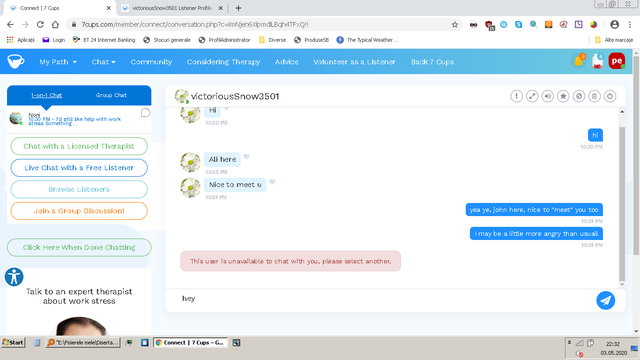Open the Advice menu item

[287, 62]
